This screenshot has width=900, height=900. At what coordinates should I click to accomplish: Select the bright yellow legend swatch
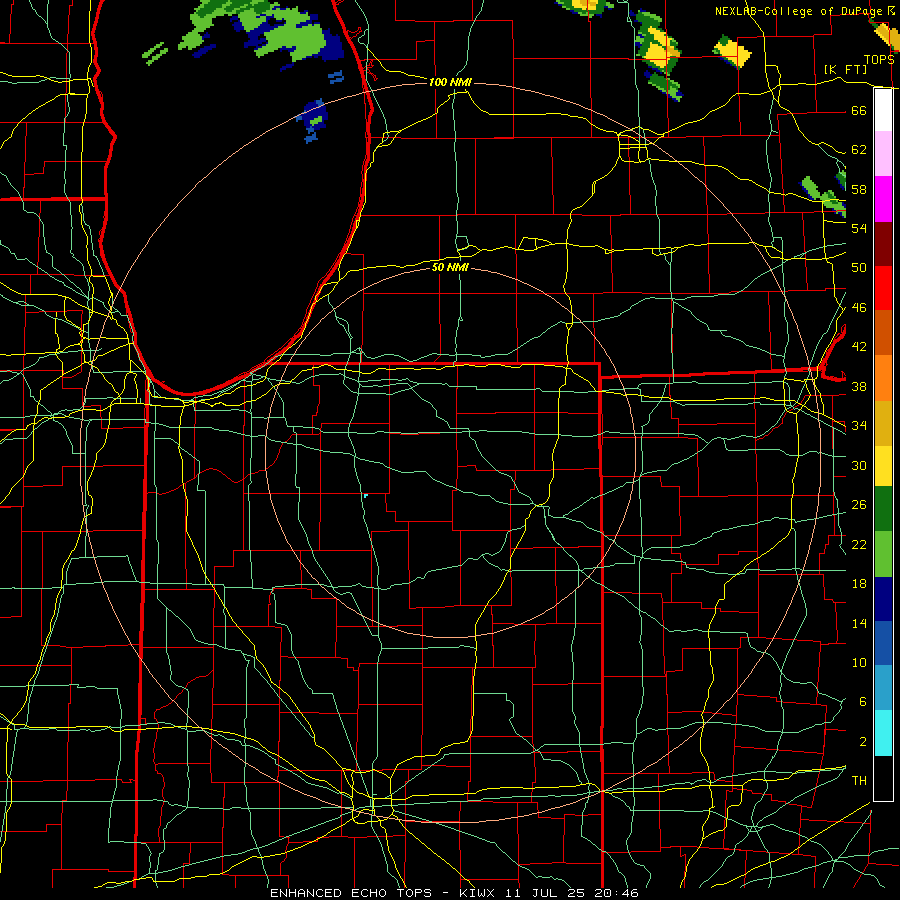coord(883,466)
